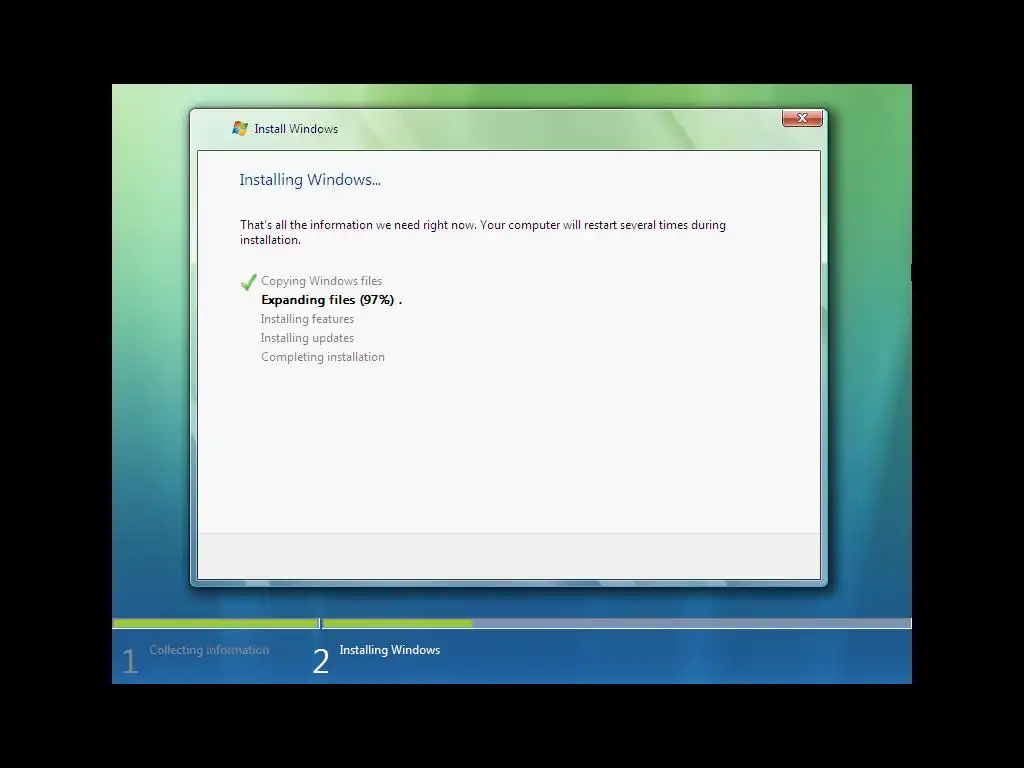Click the "Completing installation" step
Screen dimensions: 1024x768
[323, 357]
